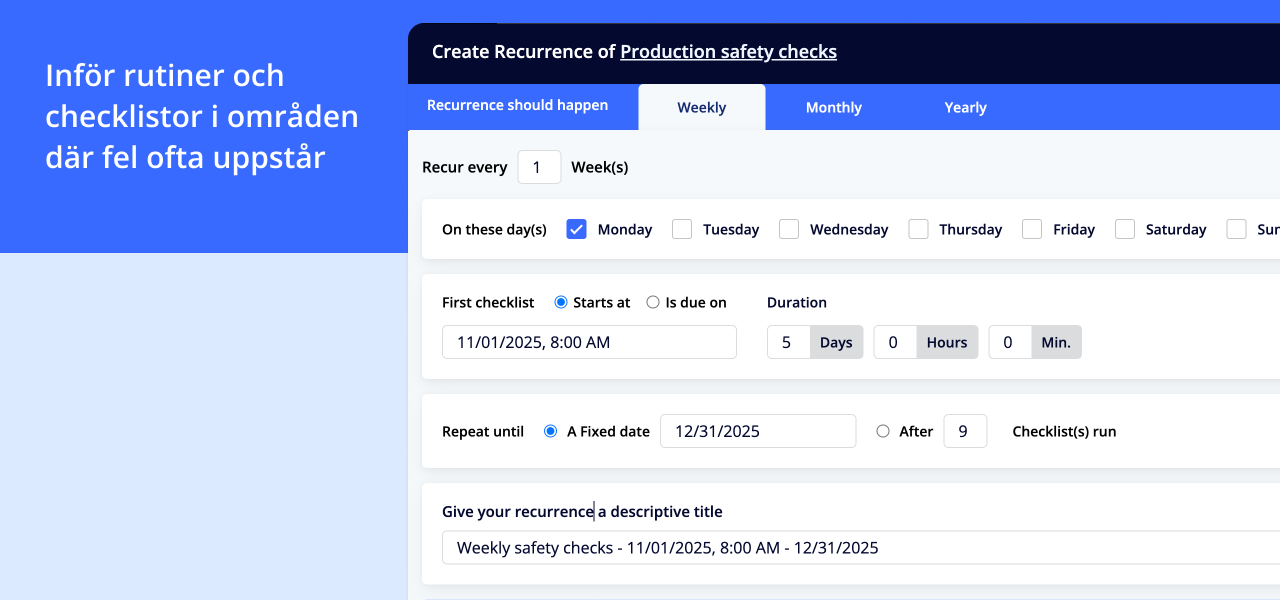Select A Fixed date radio button

pyautogui.click(x=550, y=431)
